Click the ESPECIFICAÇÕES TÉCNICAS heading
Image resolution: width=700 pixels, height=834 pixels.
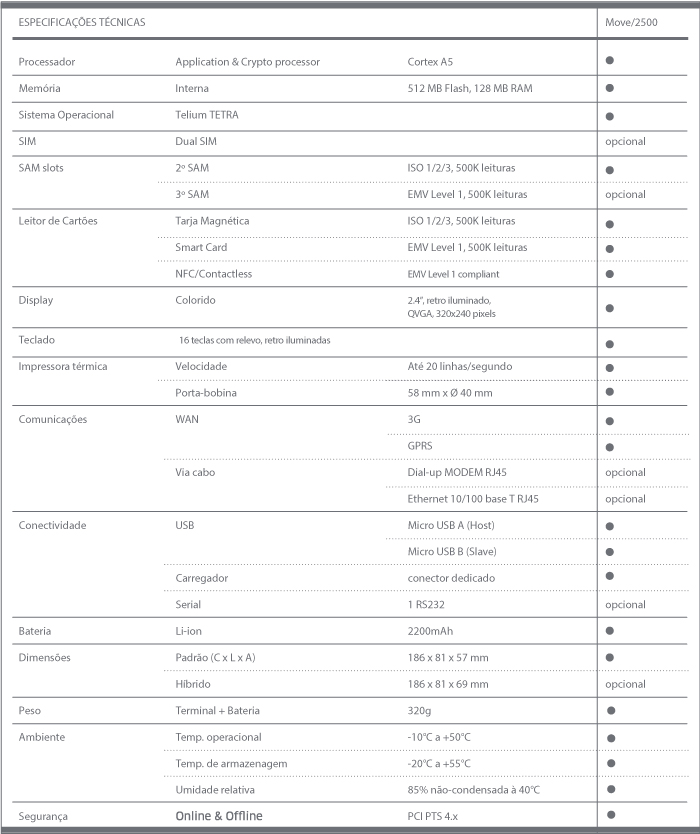click(82, 22)
